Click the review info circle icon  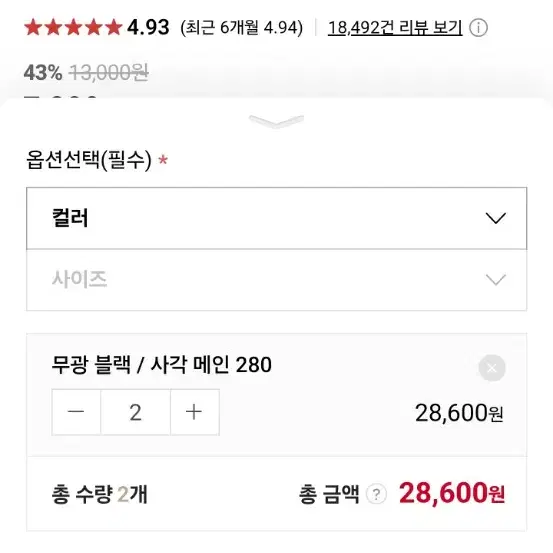click(478, 28)
